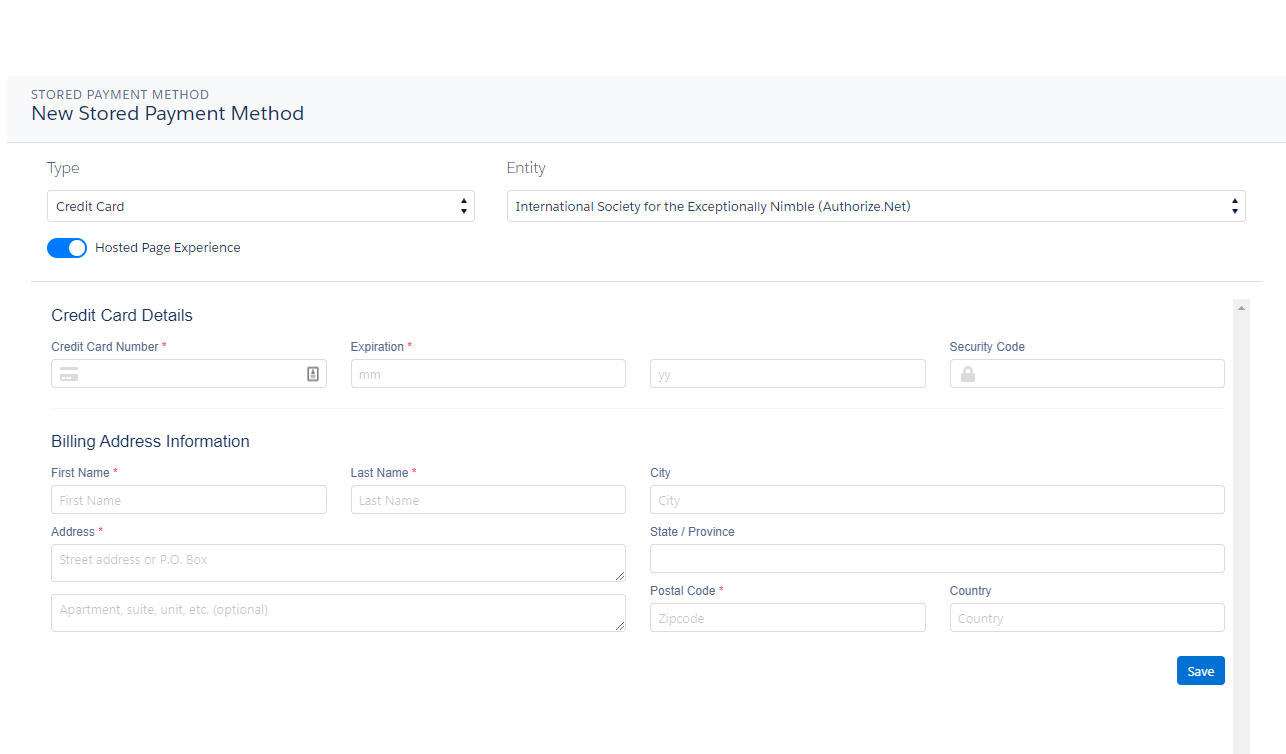Select the State / Province input box
This screenshot has width=1286, height=754.
pyautogui.click(x=936, y=559)
